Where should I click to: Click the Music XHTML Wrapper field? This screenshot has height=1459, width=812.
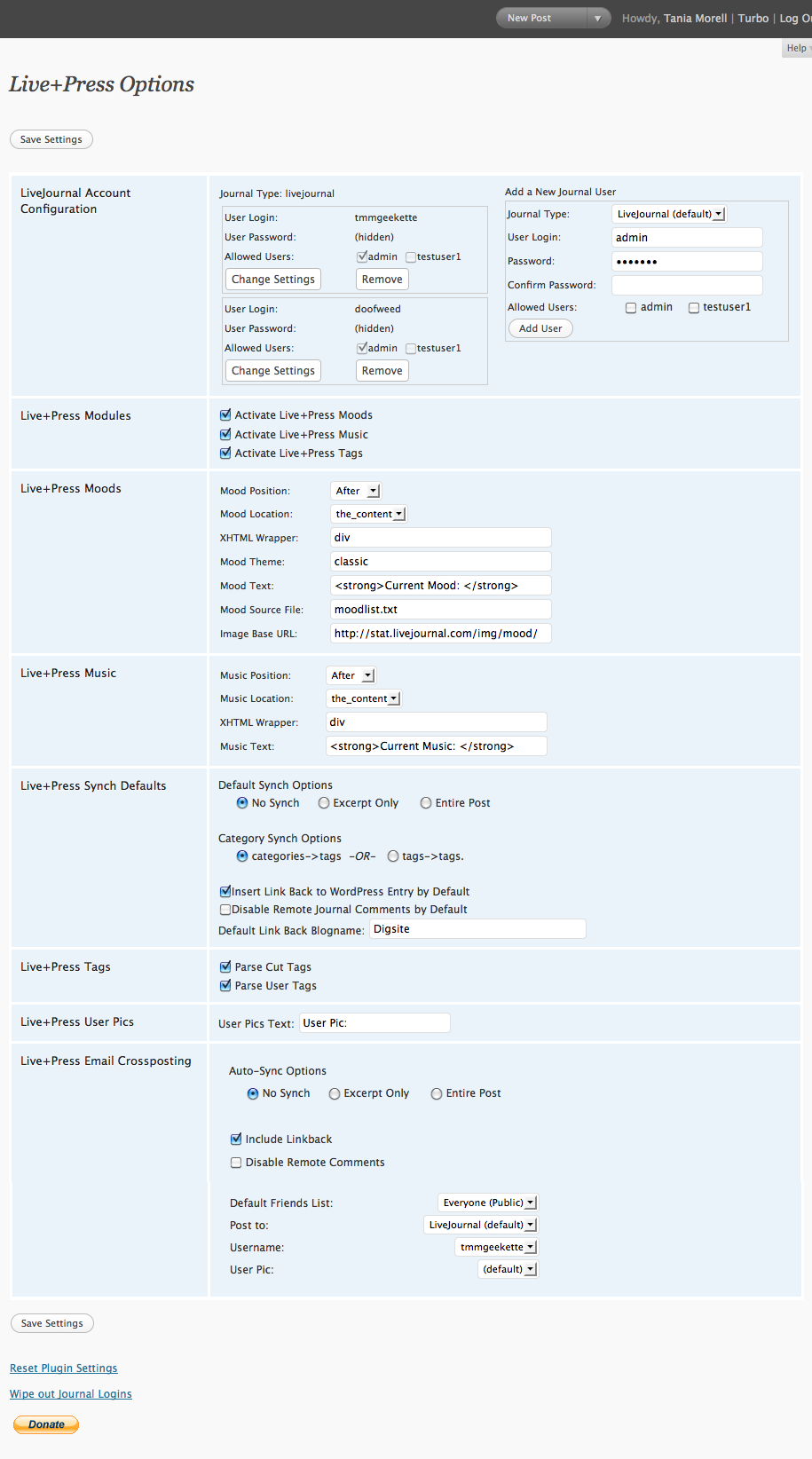(x=437, y=722)
